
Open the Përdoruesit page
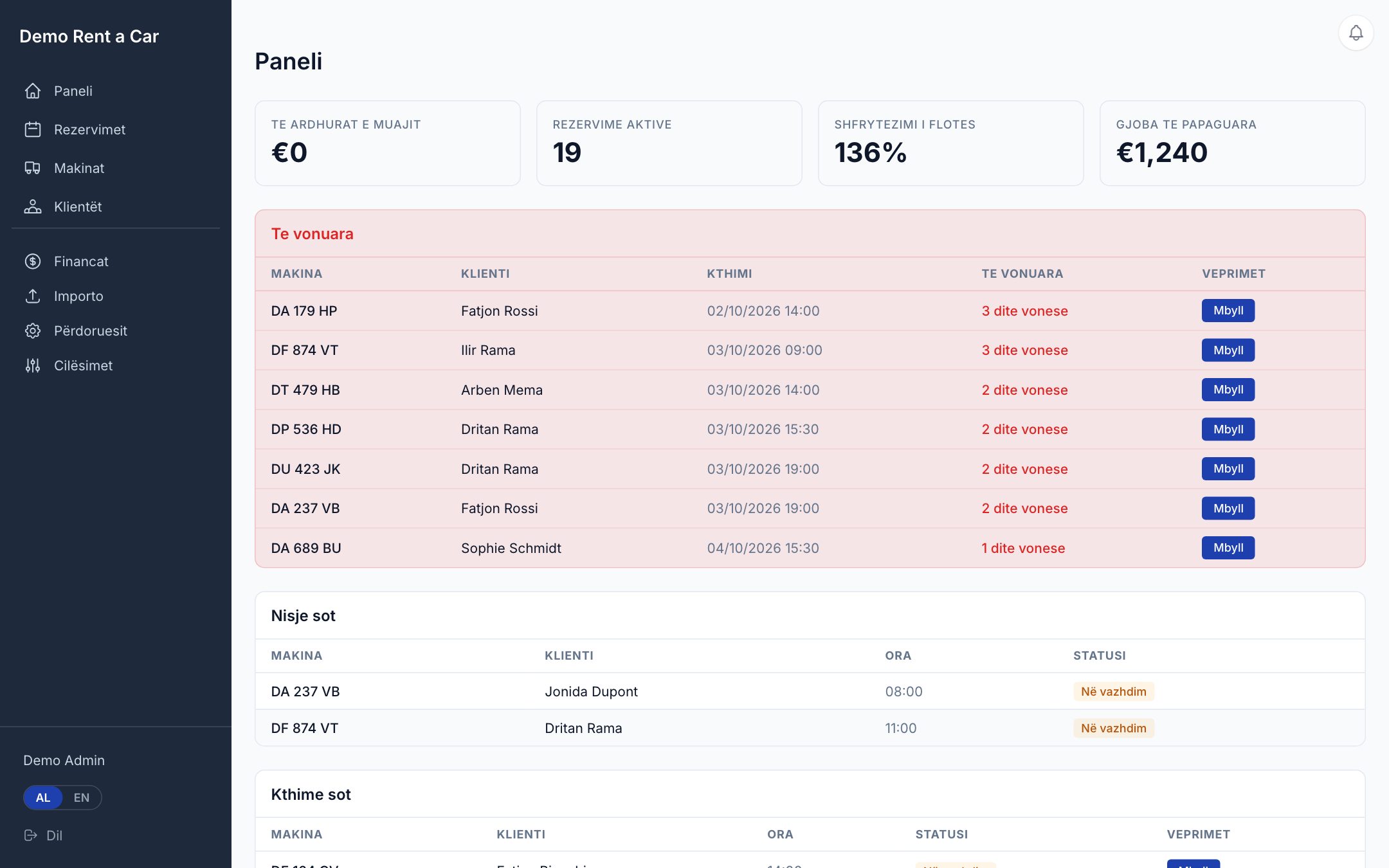click(116, 330)
